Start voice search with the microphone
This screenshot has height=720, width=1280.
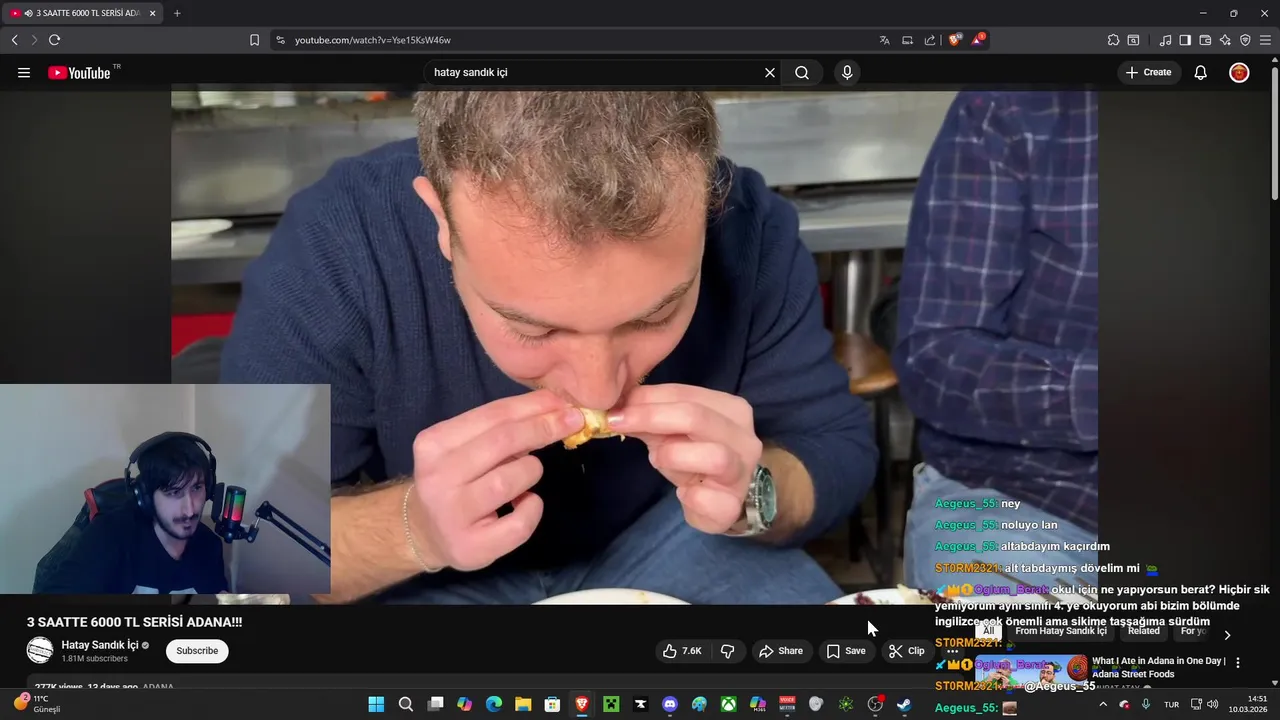pos(847,73)
